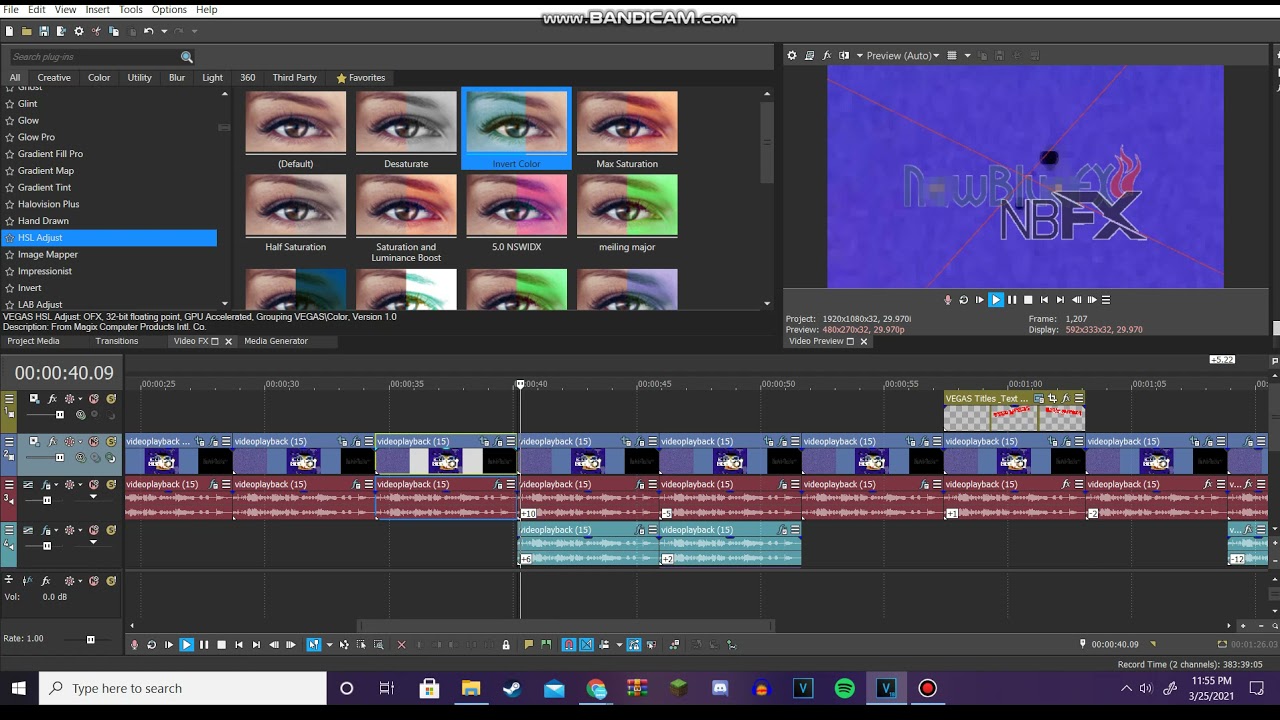Click the Insert Region icon
1280x720 pixels.
click(x=546, y=645)
